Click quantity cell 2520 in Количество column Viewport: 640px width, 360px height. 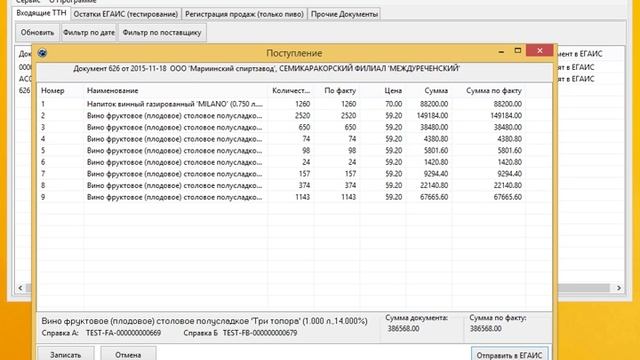(302, 116)
